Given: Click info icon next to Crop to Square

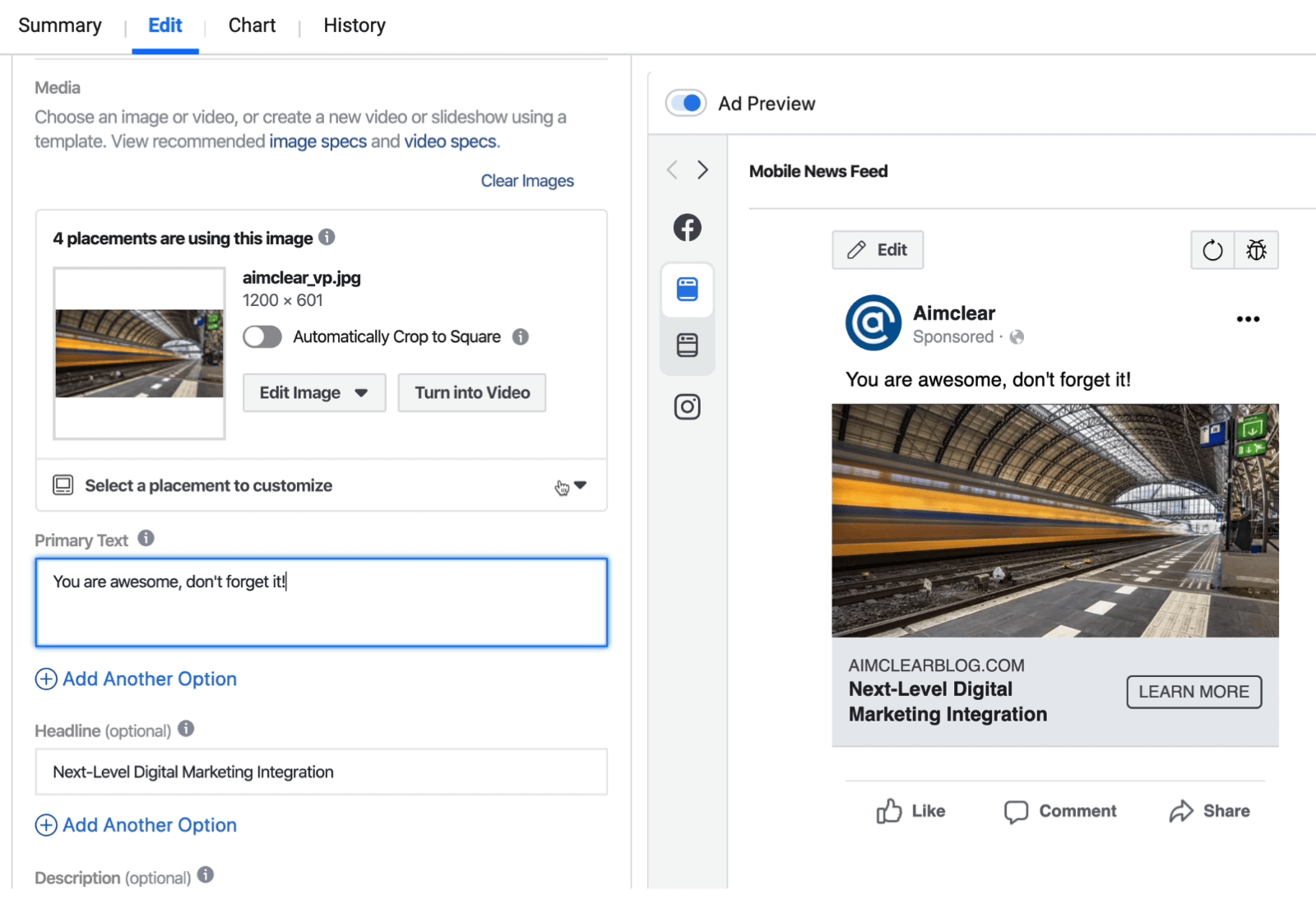Looking at the screenshot, I should (x=521, y=336).
